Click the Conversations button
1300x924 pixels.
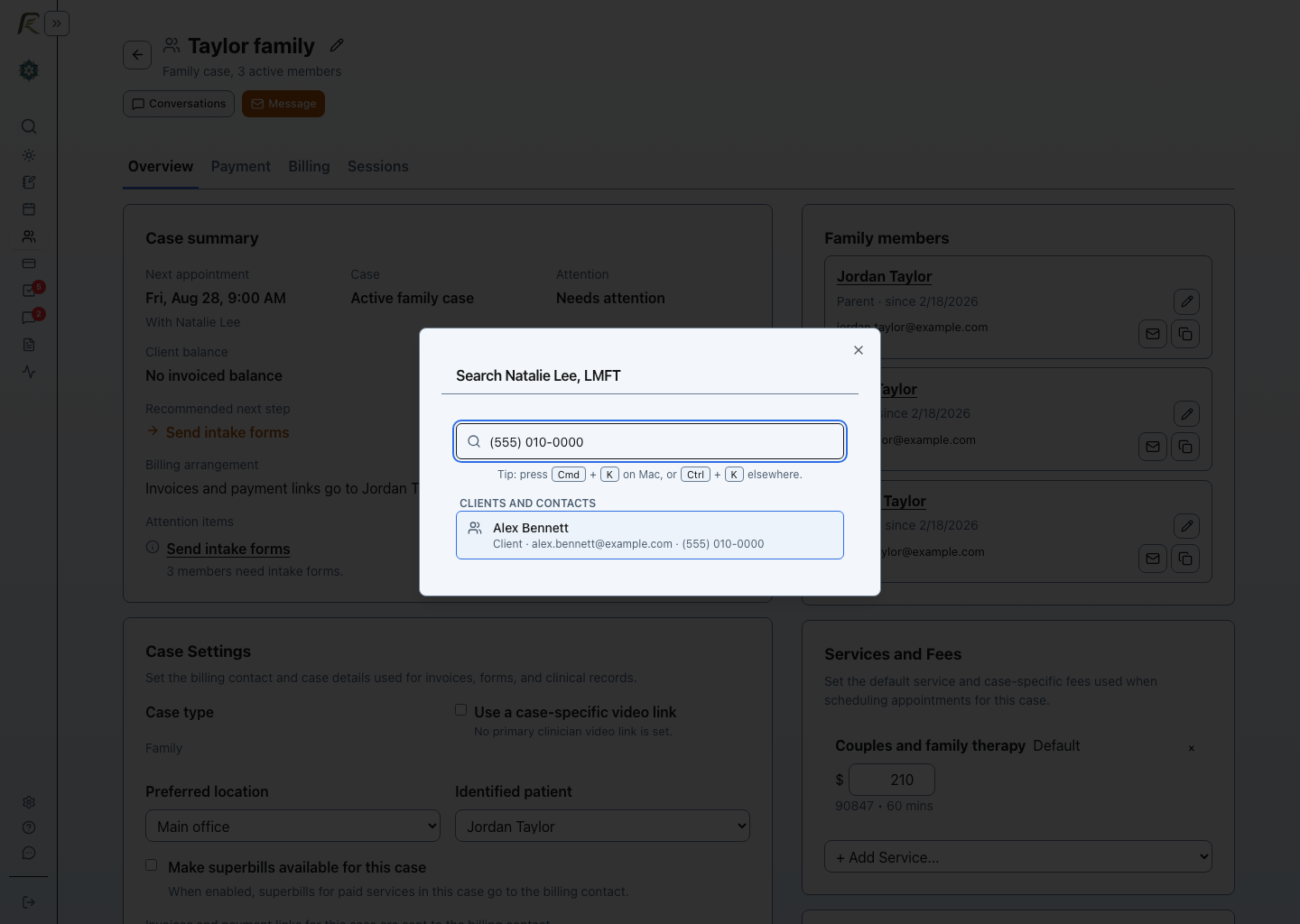tap(179, 104)
